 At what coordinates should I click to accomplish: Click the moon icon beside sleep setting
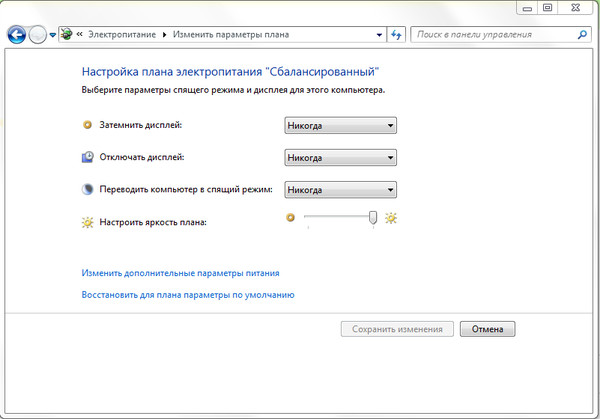click(x=88, y=189)
